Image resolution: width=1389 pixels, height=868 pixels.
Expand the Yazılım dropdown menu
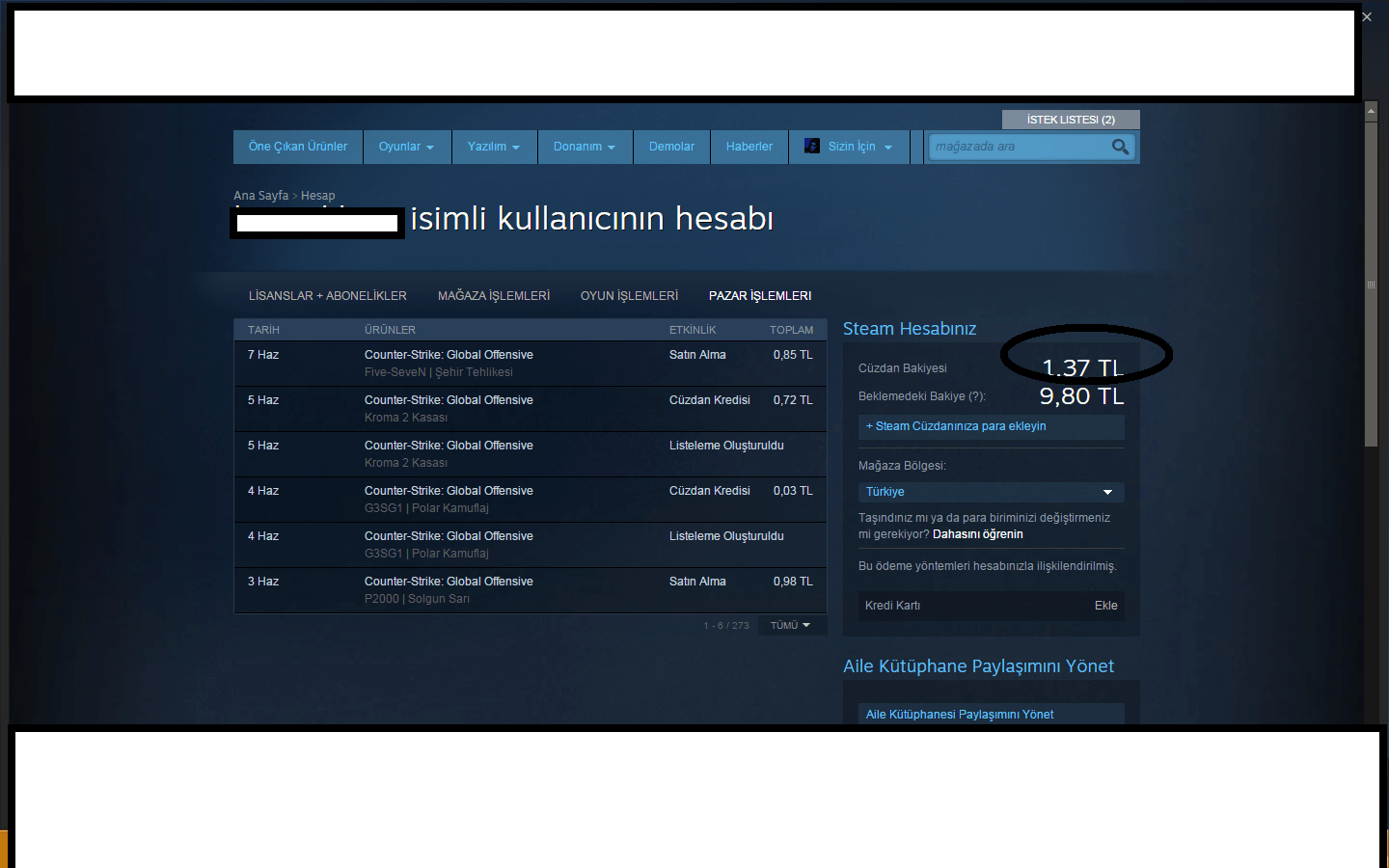494,147
